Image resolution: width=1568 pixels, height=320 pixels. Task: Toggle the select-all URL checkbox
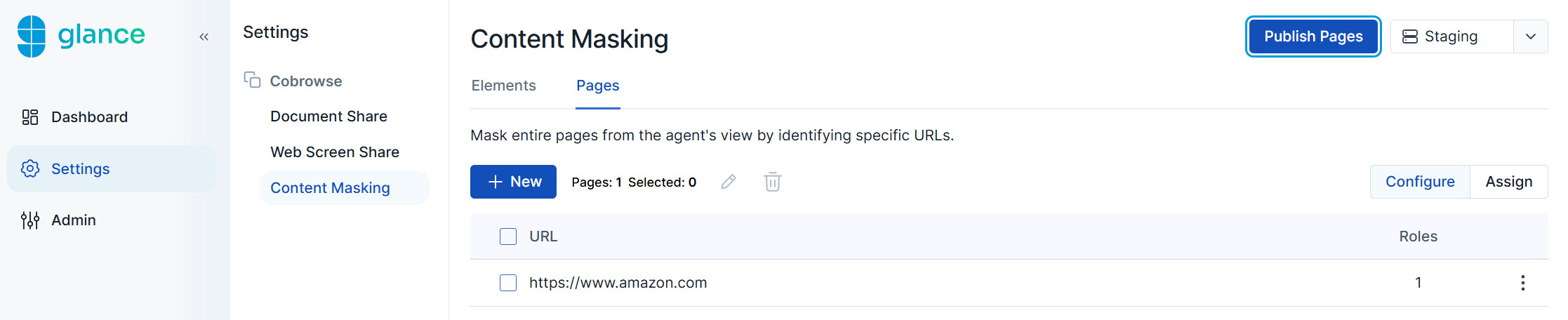(x=508, y=236)
